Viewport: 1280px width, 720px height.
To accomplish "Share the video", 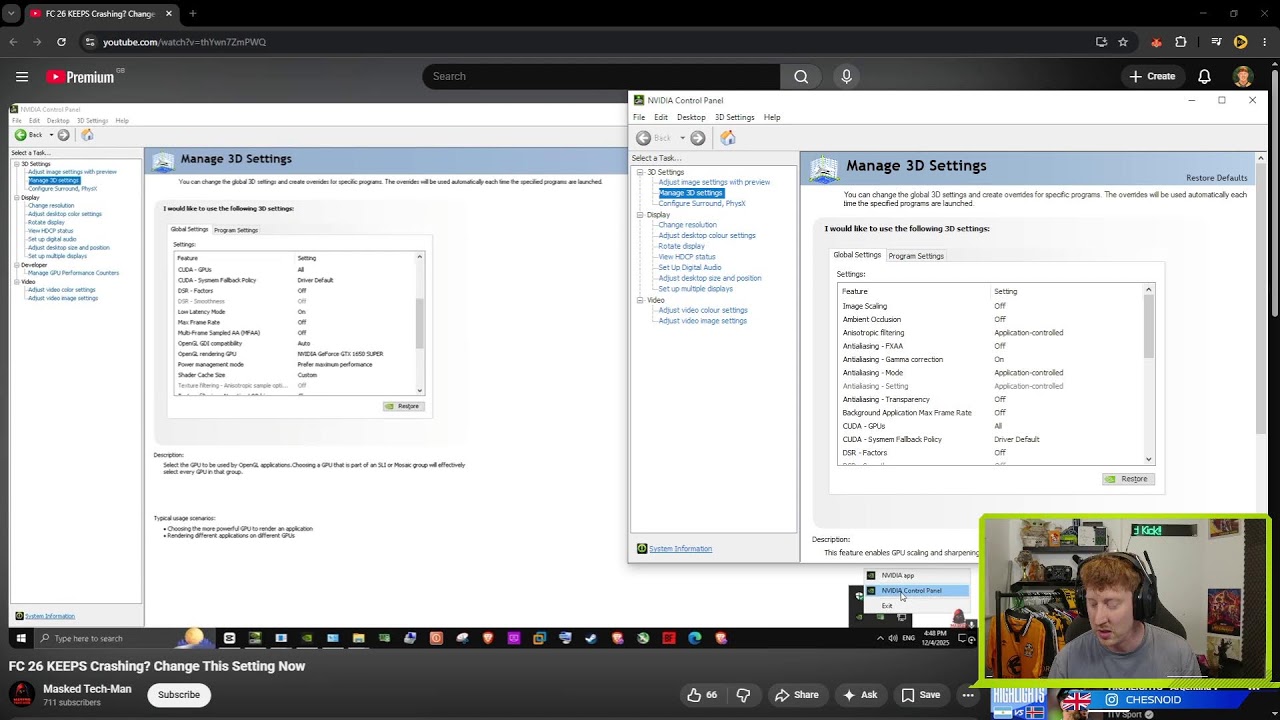I will click(797, 695).
